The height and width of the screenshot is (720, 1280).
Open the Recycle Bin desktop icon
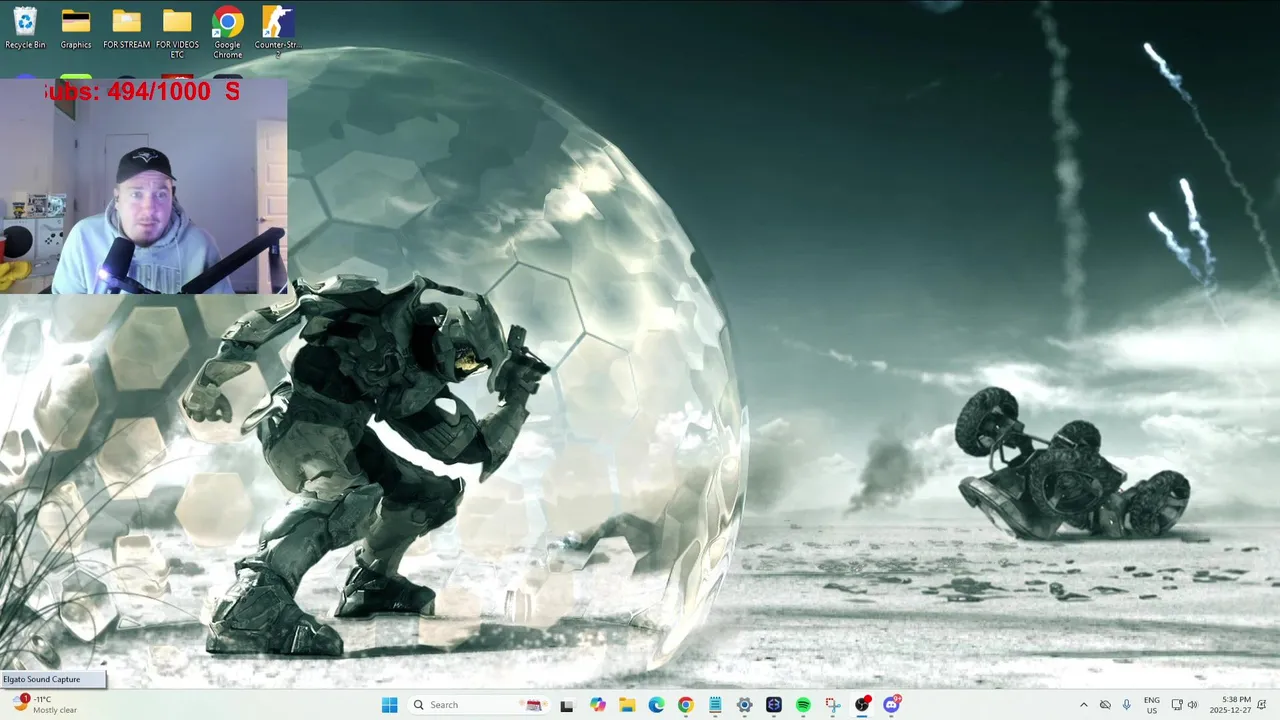click(25, 28)
